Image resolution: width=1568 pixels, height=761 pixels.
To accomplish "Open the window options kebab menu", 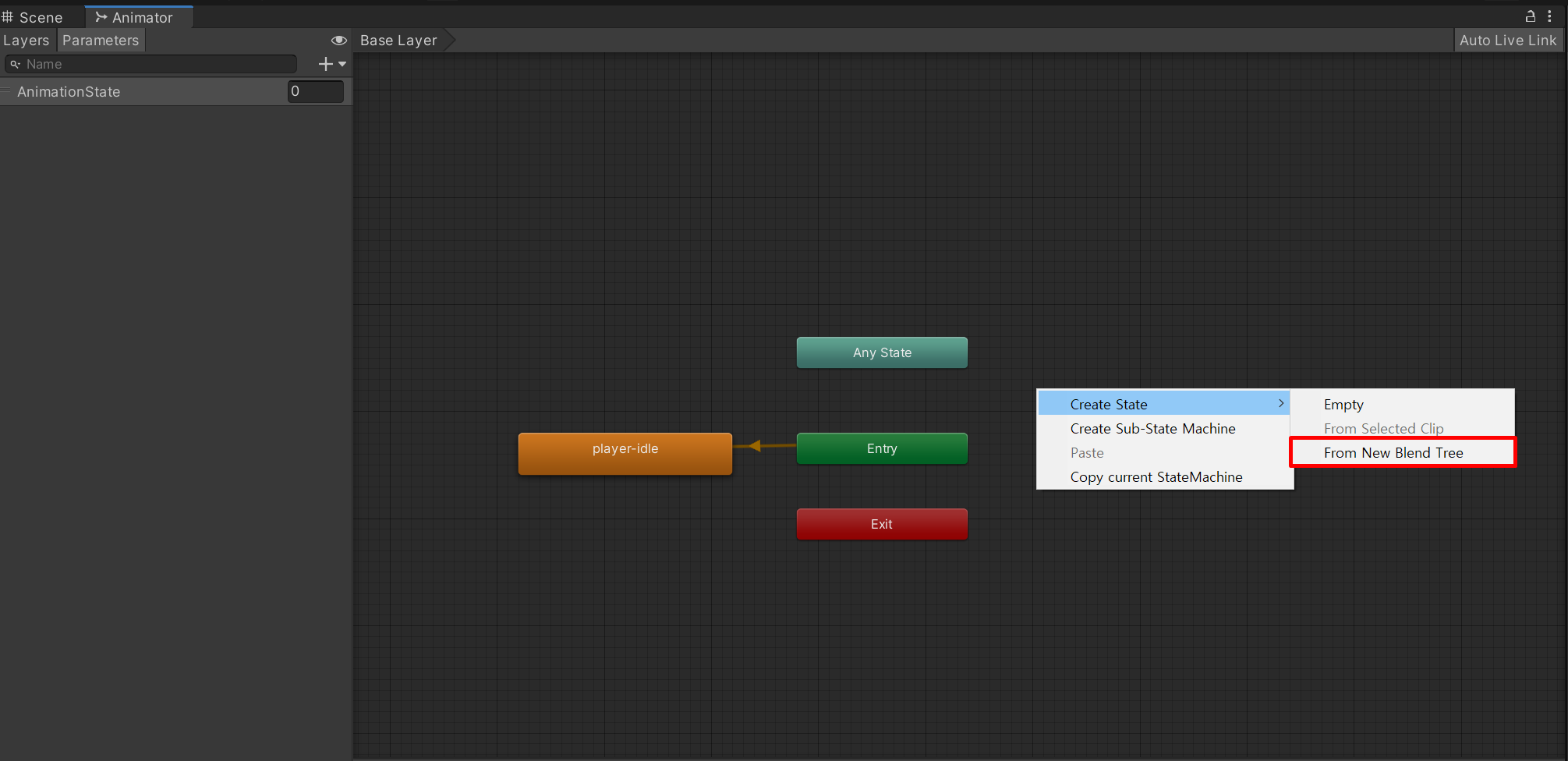I will tap(1549, 16).
